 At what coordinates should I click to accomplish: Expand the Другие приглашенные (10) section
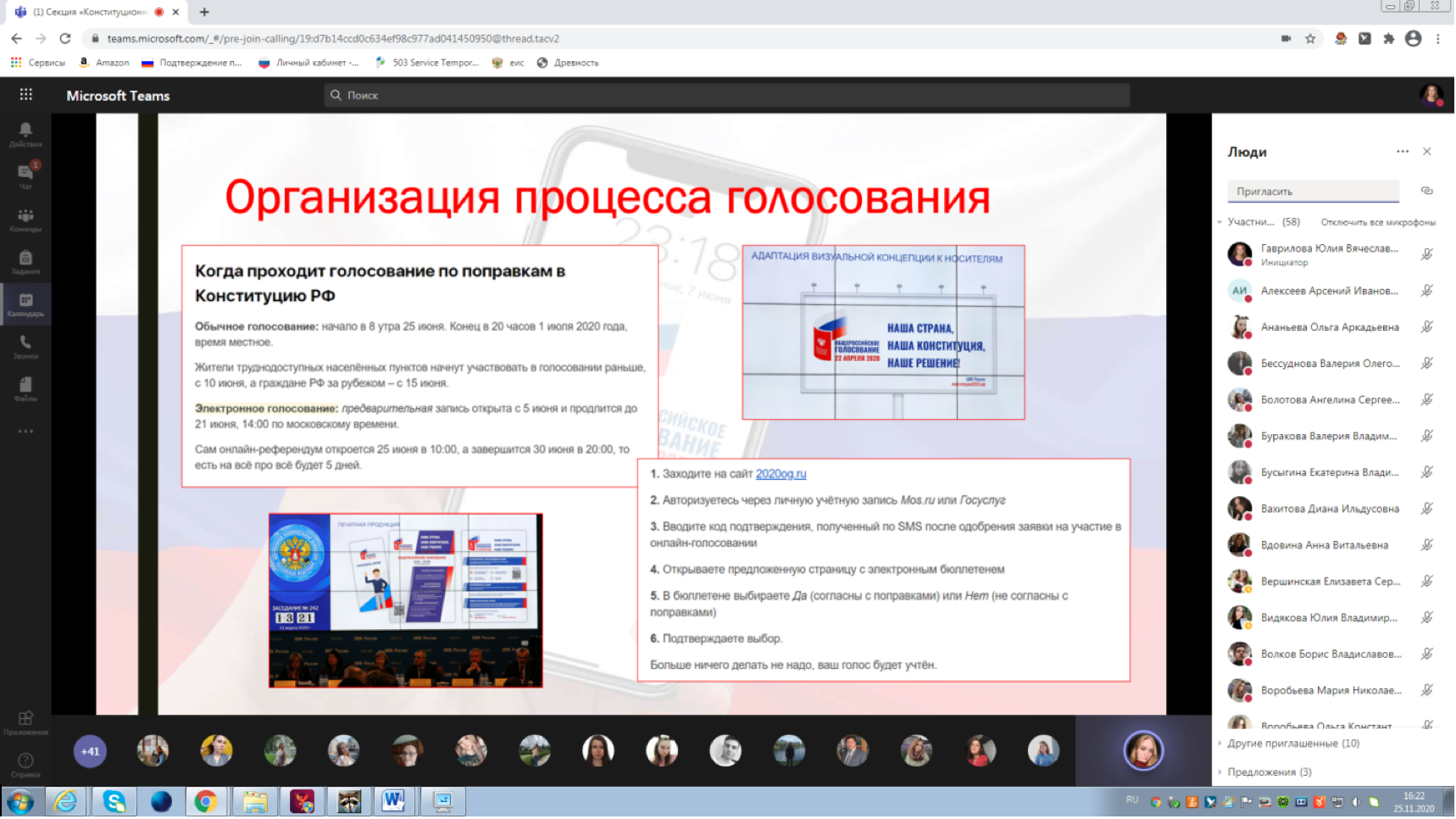1292,744
